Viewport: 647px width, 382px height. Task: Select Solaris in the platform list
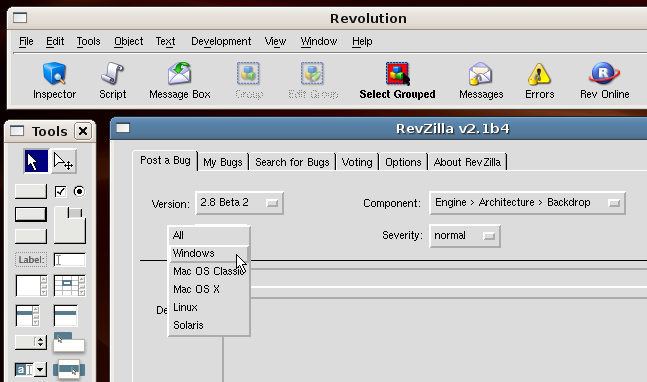(209, 325)
